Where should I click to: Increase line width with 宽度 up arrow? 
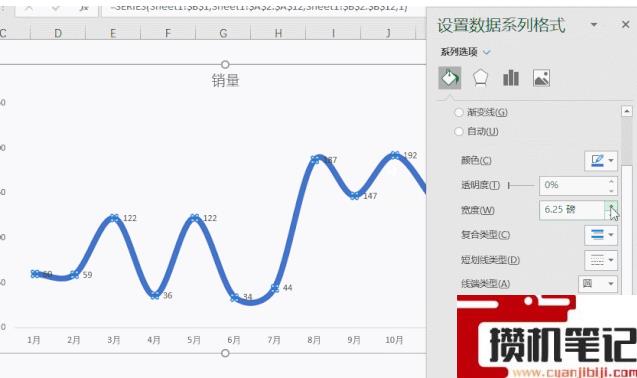611,206
